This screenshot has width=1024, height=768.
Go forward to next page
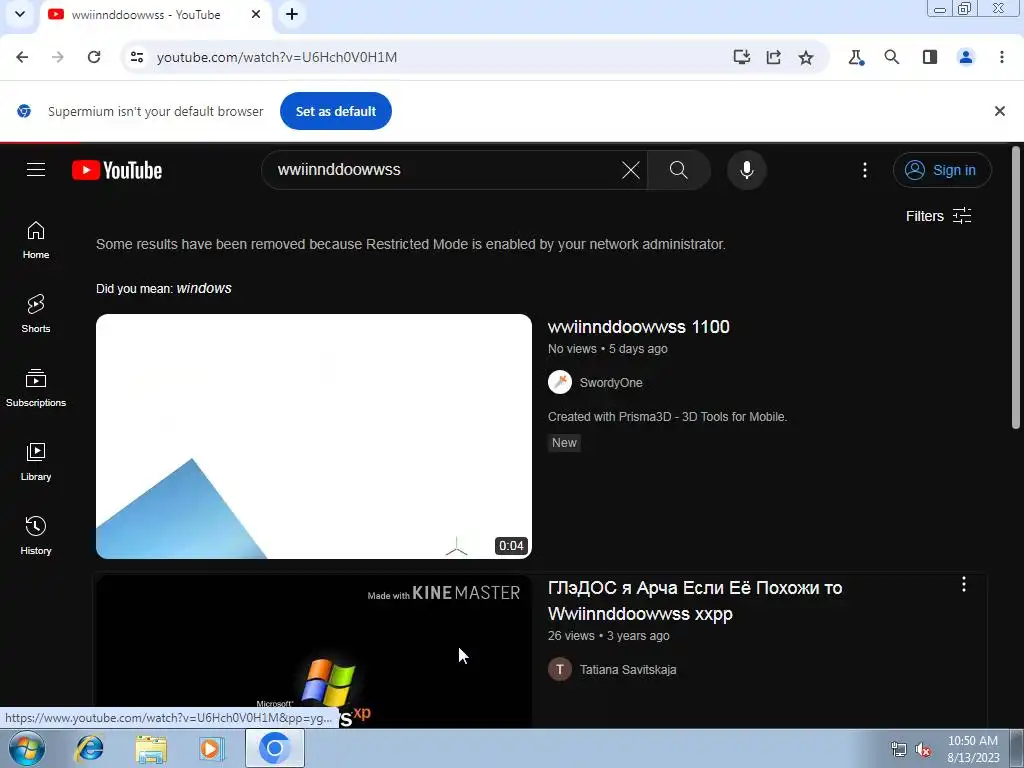pyautogui.click(x=58, y=57)
